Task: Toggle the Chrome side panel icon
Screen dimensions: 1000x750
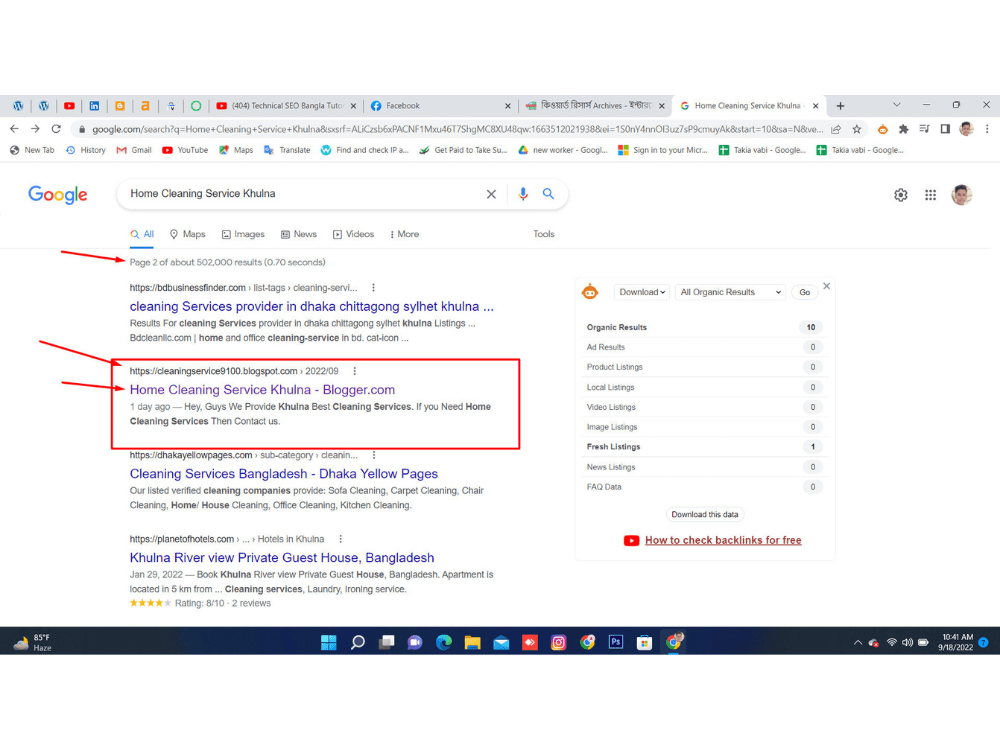Action: (945, 129)
